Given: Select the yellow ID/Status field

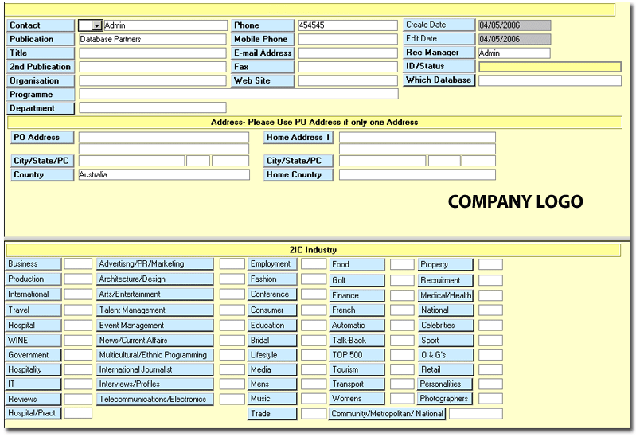Looking at the screenshot, I should coord(549,67).
